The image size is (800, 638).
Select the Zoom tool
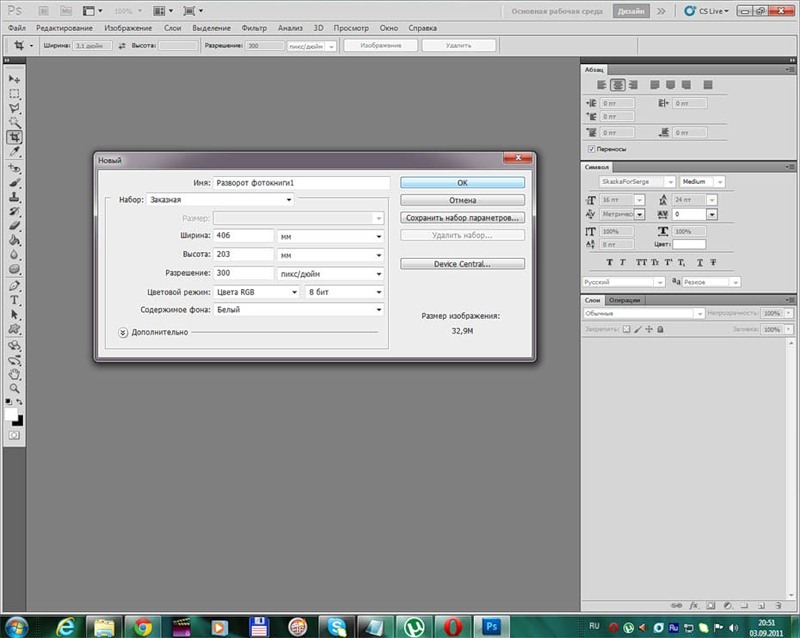click(x=14, y=388)
